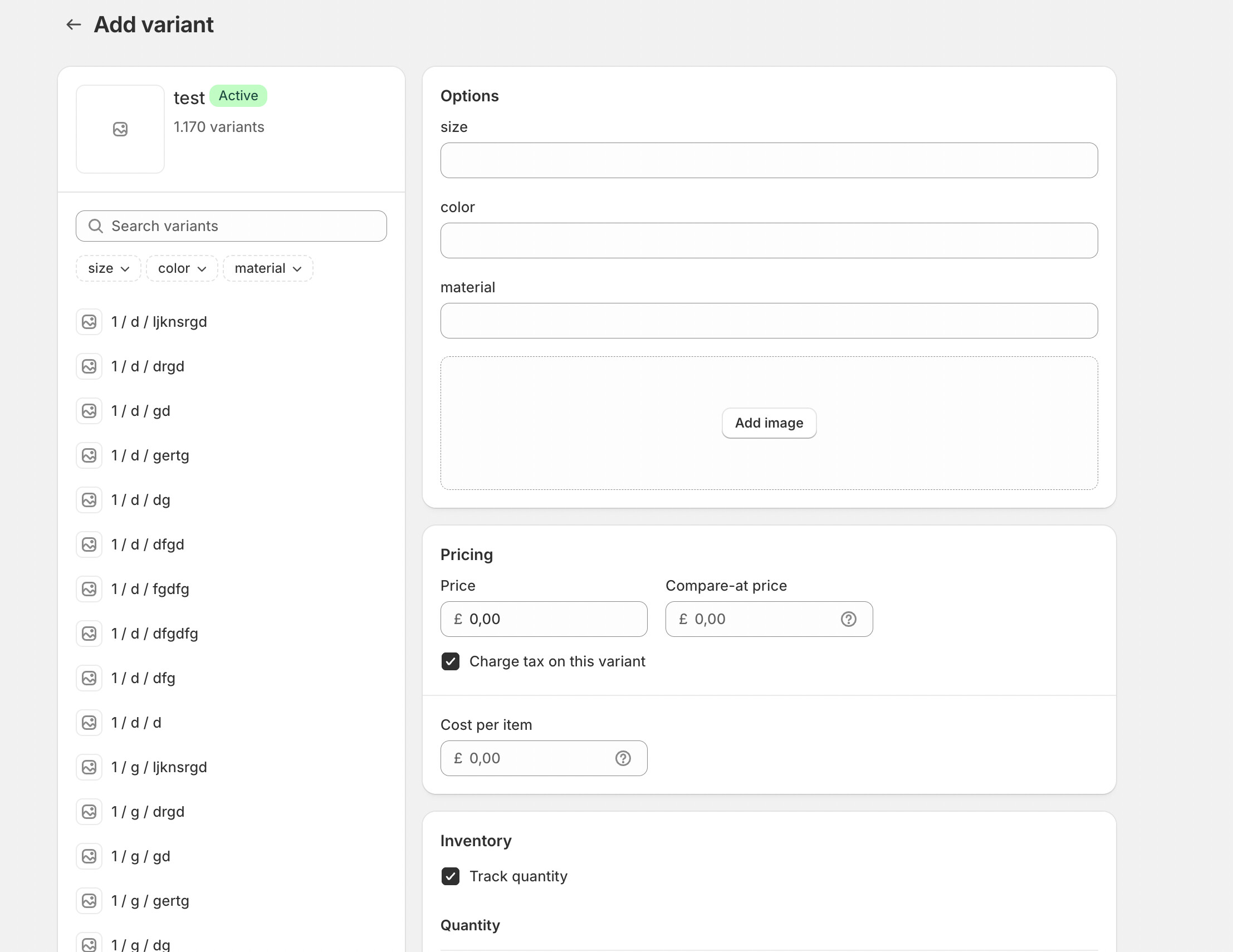
Task: Click the image icon for variant 1 / d / ljknsrgd
Action: point(89,322)
